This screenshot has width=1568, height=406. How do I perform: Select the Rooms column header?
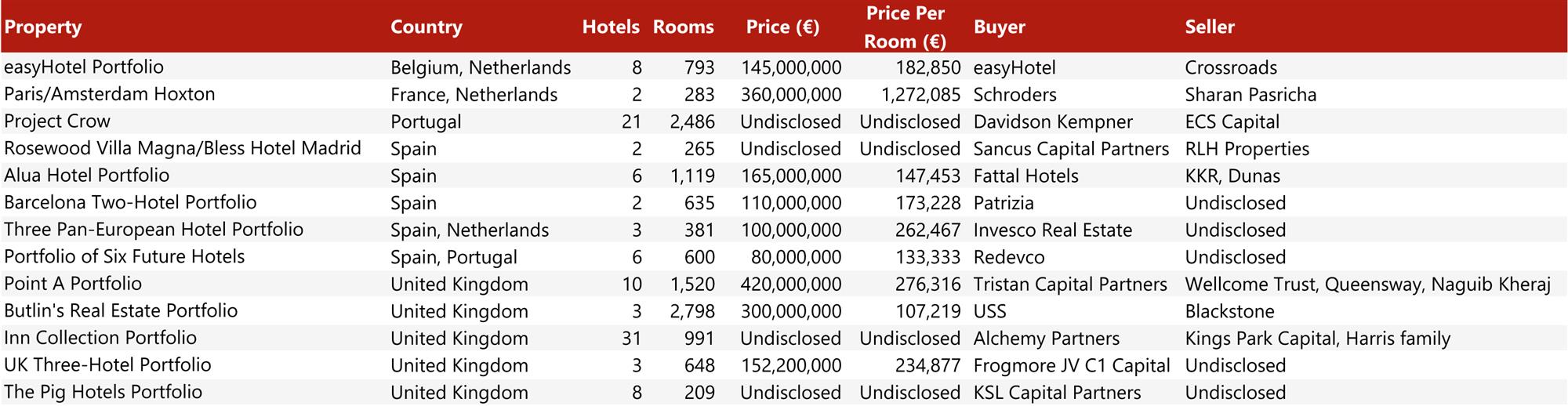coord(683,27)
